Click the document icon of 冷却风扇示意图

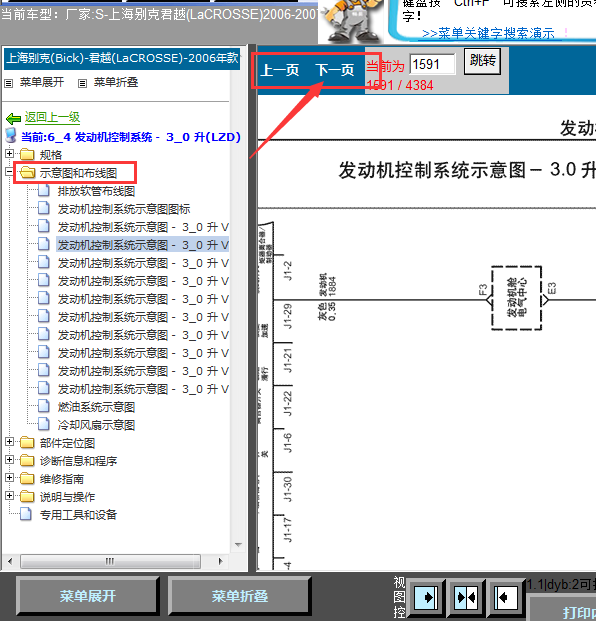(44, 424)
